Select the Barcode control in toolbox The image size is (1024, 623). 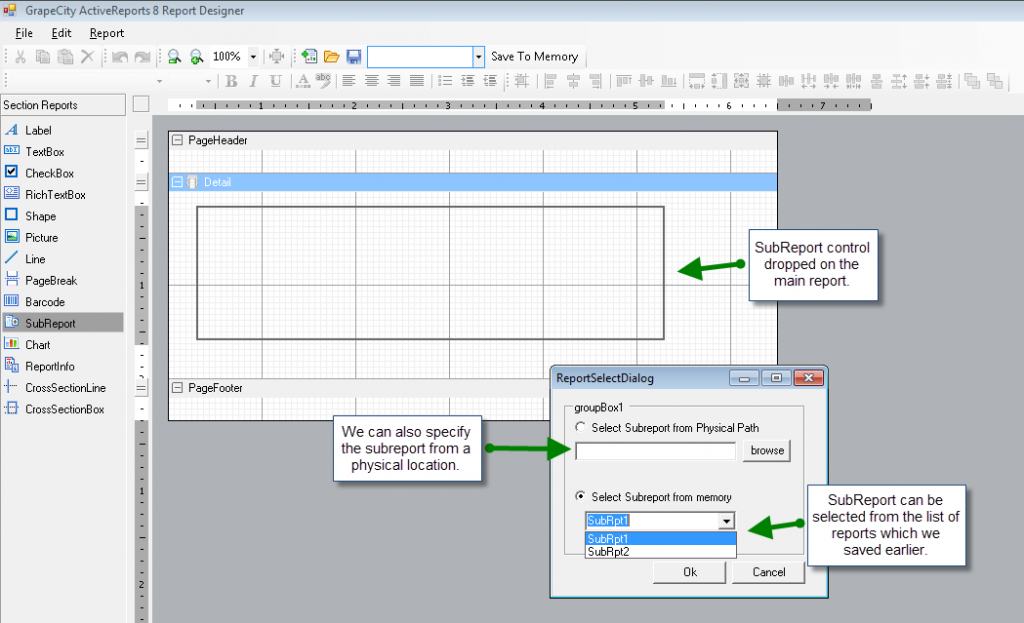click(45, 302)
